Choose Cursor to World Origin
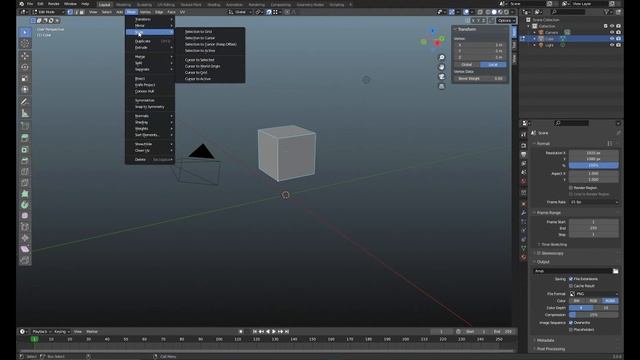The image size is (640, 360). pyautogui.click(x=202, y=66)
